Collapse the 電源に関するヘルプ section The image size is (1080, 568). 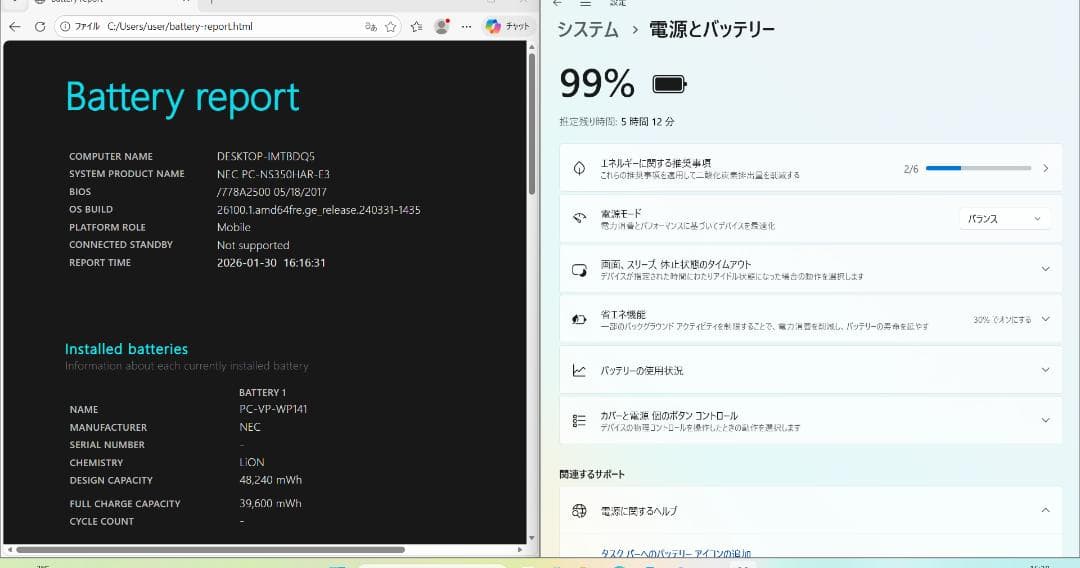1045,510
